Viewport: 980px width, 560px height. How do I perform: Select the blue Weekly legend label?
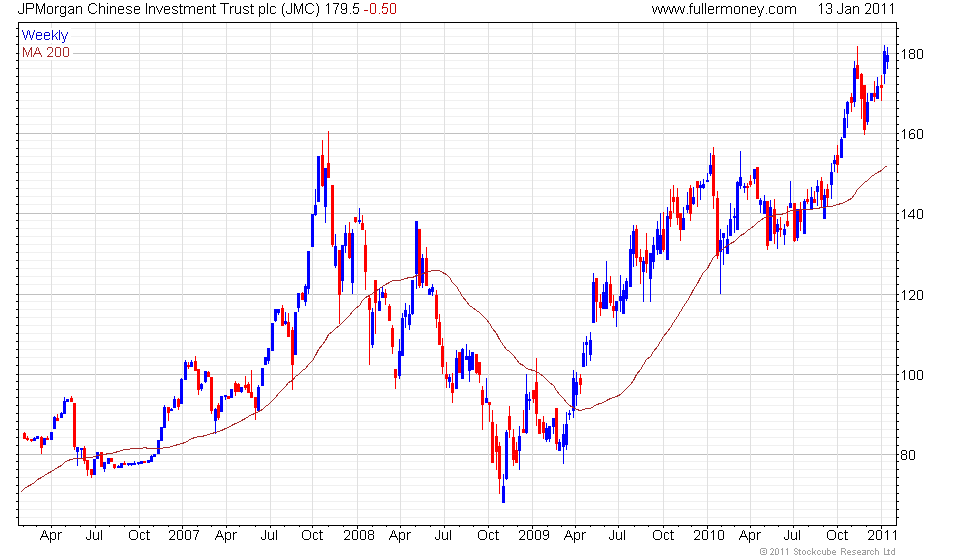44,36
